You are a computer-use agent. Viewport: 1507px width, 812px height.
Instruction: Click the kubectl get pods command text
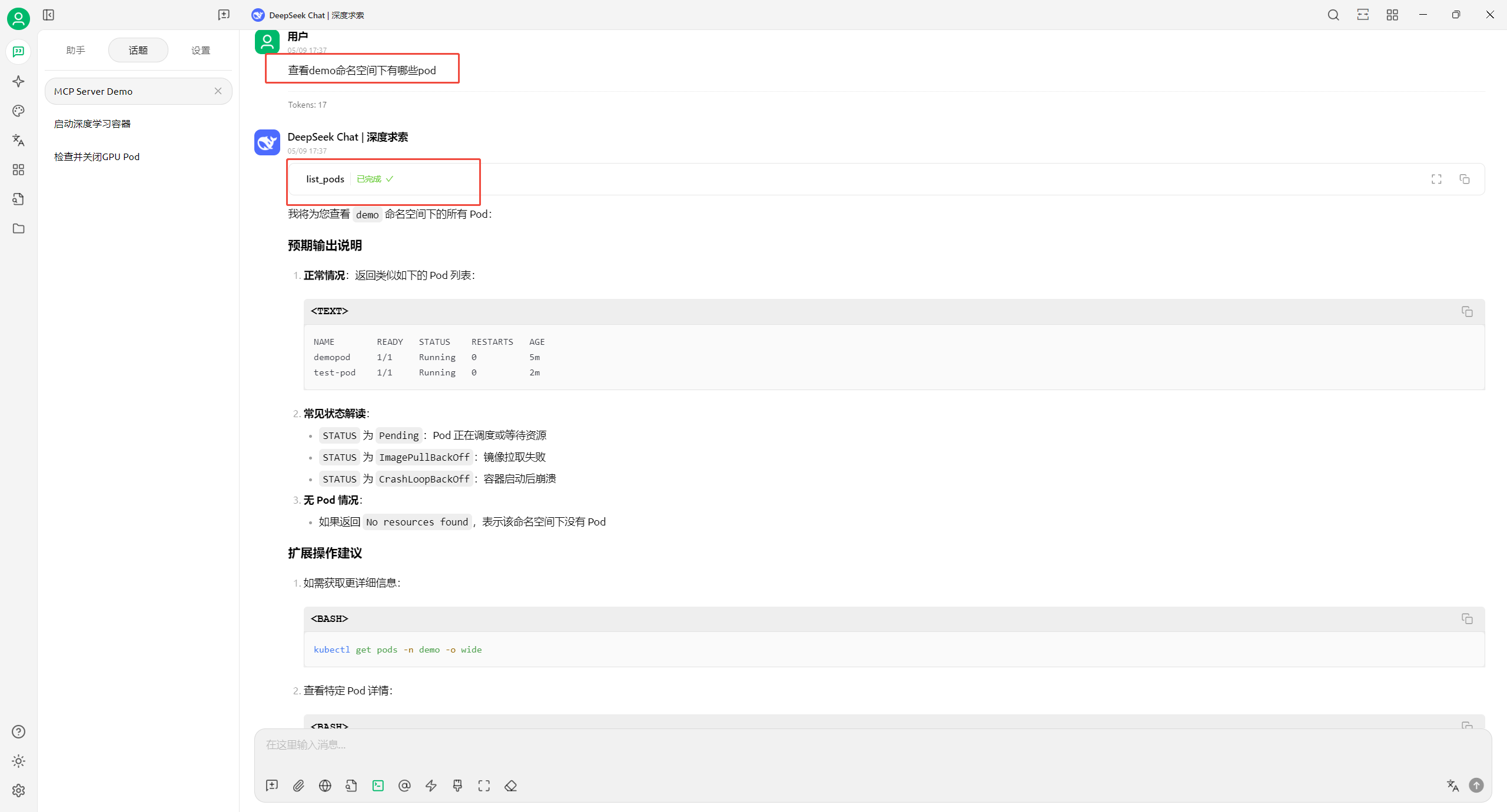tap(397, 650)
